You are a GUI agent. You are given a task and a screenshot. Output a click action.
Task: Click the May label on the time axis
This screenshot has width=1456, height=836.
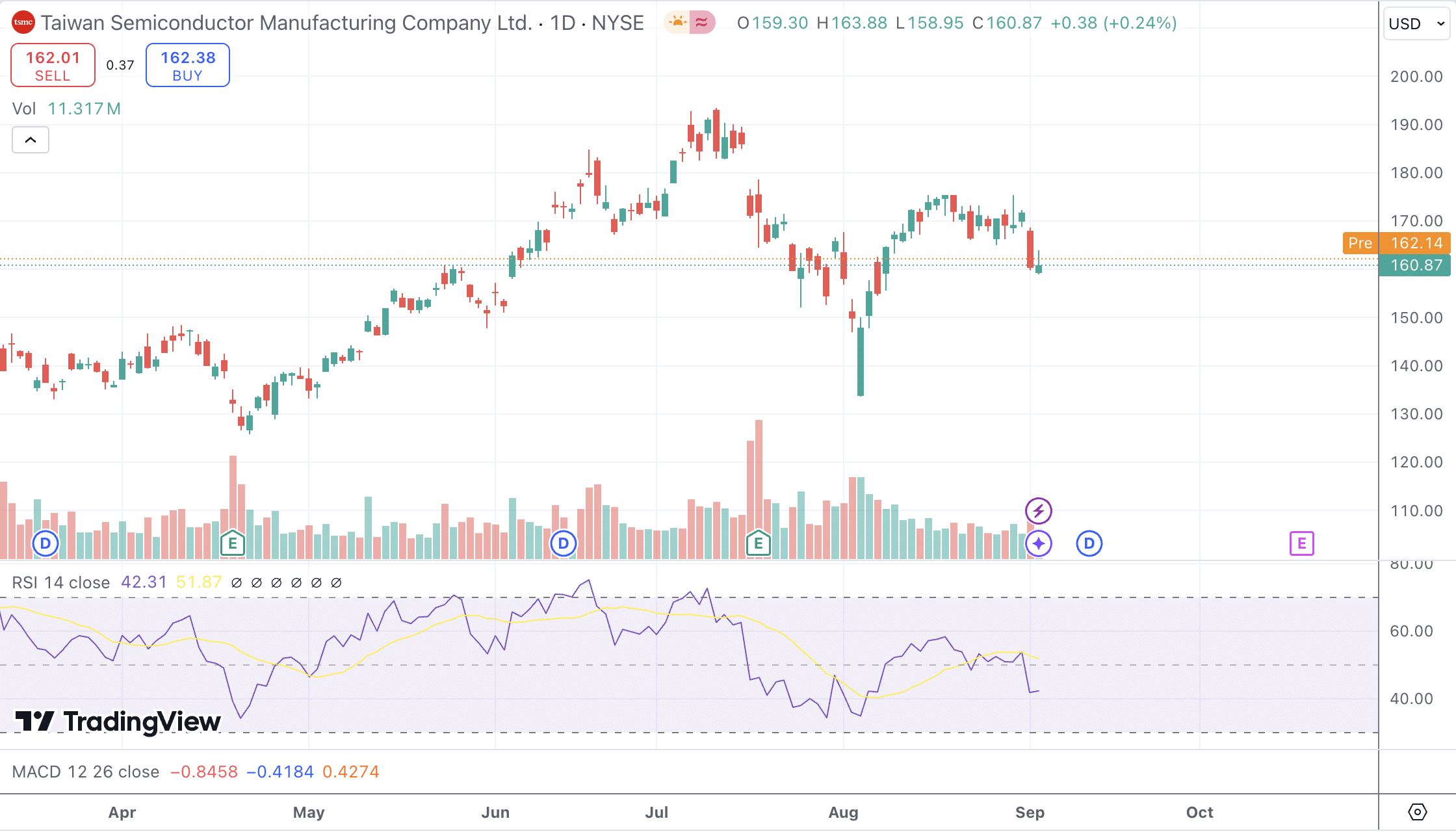(x=309, y=813)
